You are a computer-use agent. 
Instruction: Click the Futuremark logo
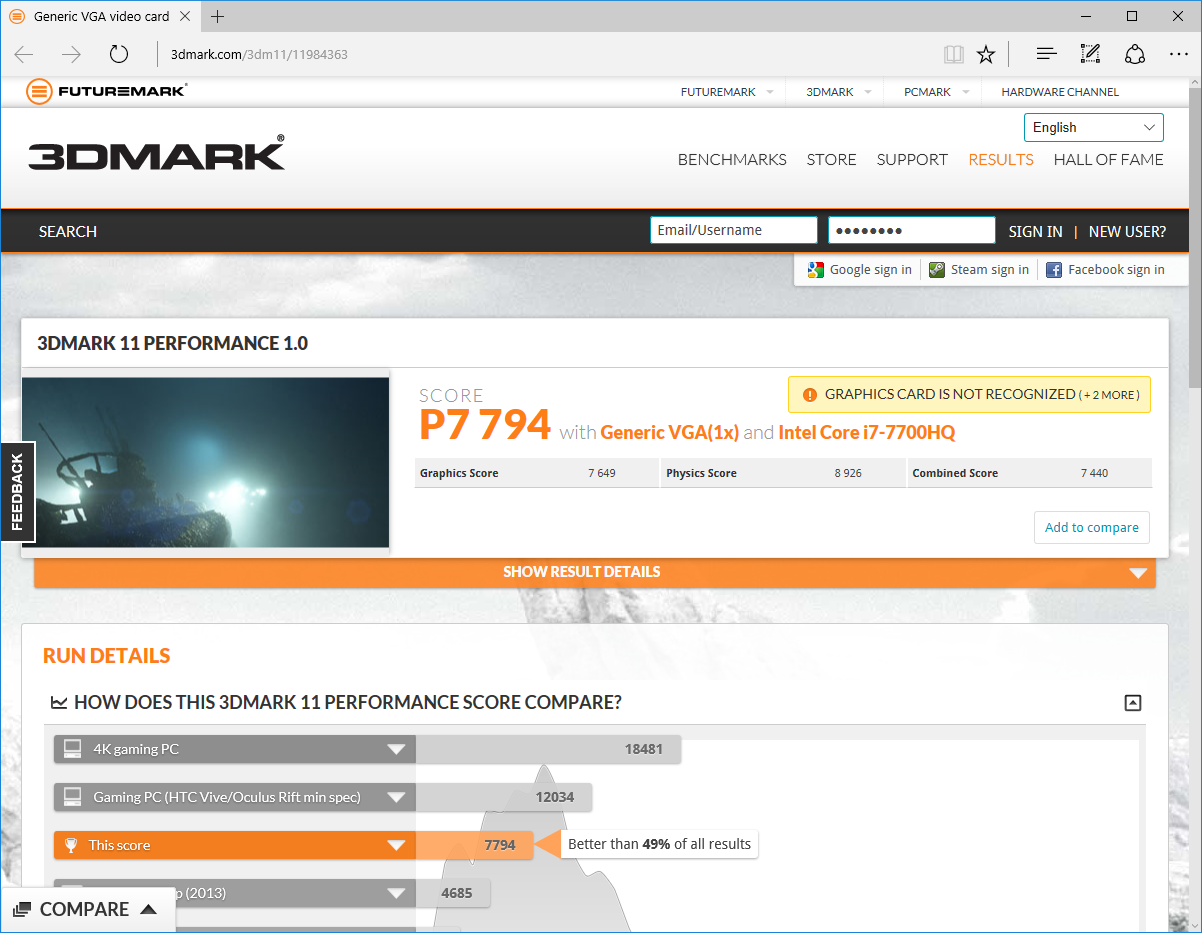106,91
